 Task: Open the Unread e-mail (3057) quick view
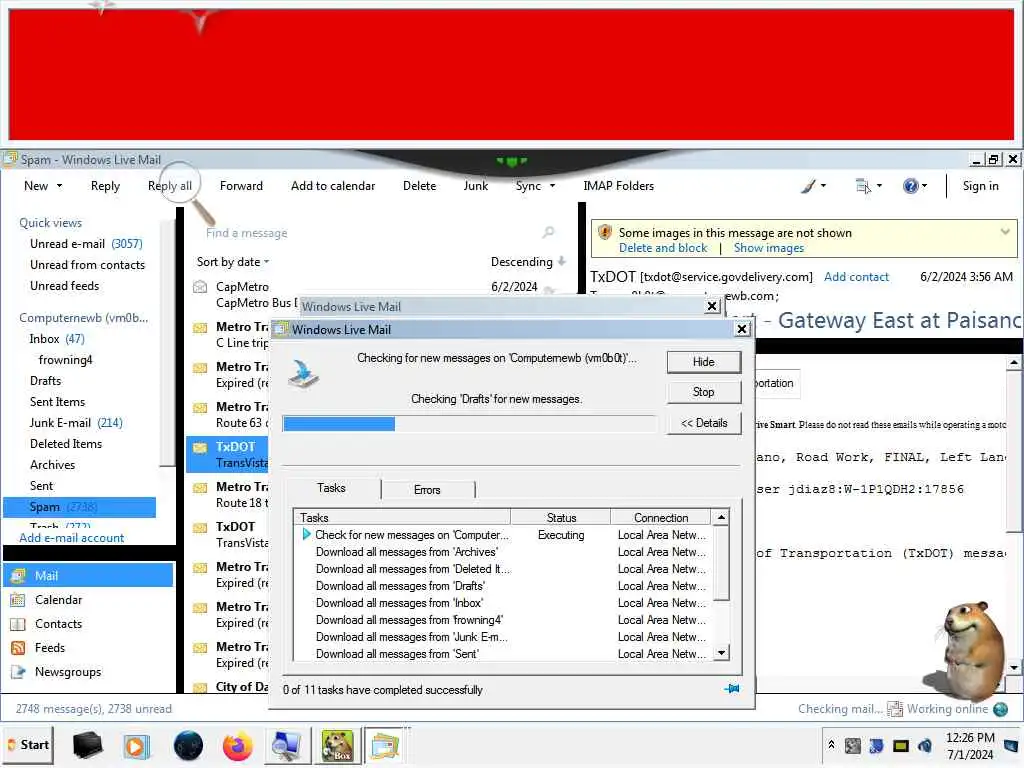86,244
